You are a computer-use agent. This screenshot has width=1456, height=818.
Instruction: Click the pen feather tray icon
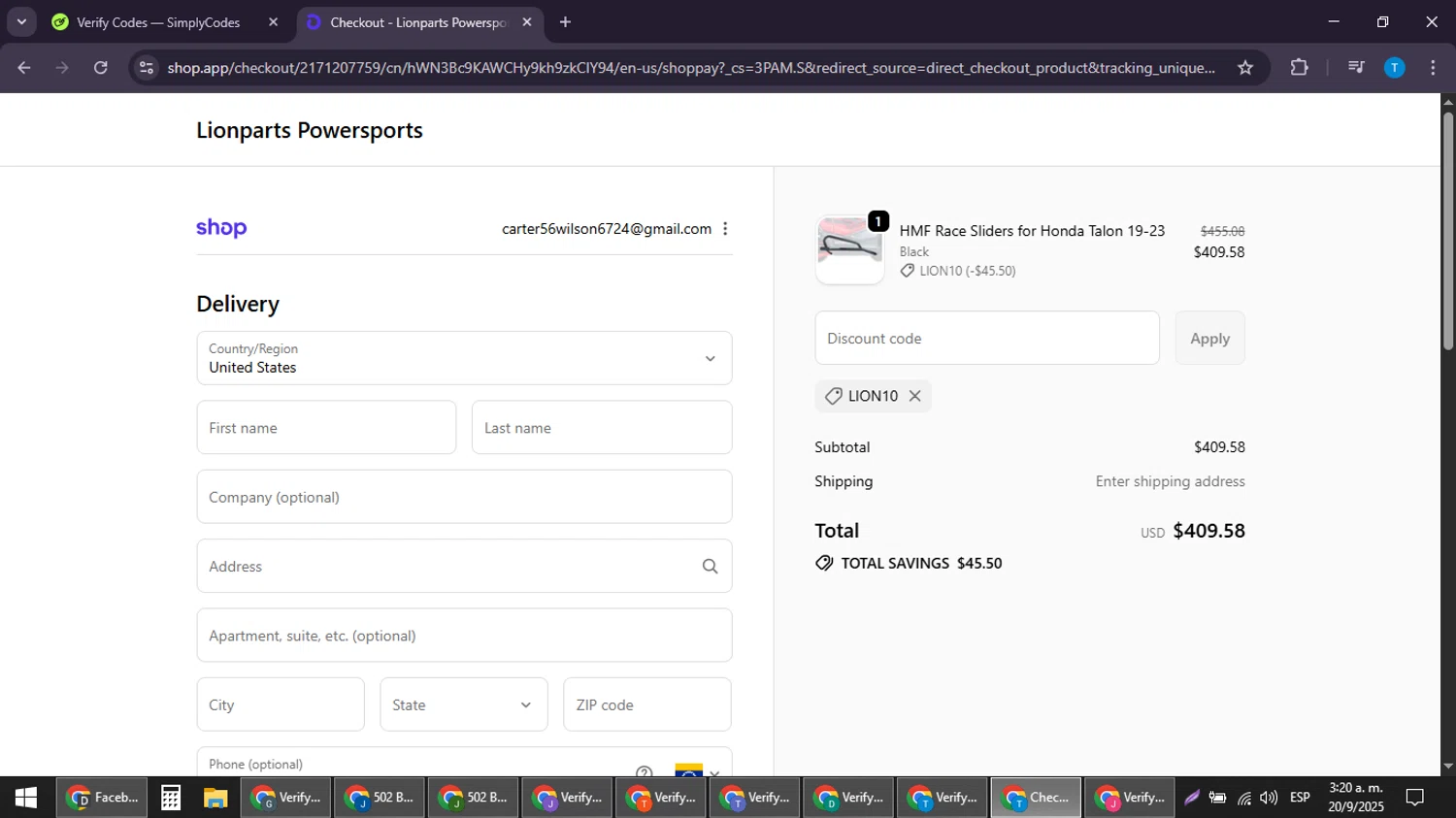coord(1192,798)
